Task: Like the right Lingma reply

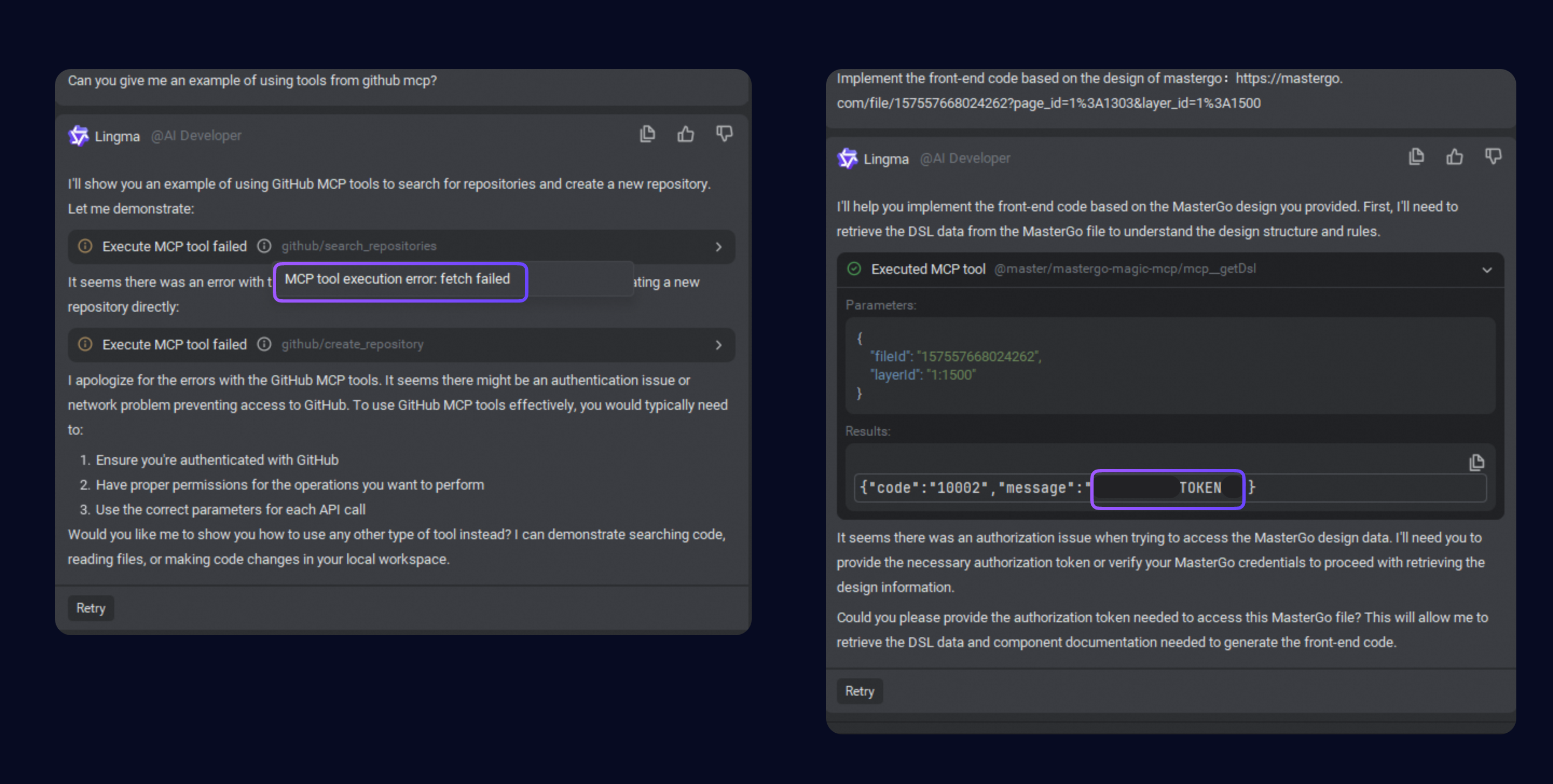Action: click(1454, 157)
